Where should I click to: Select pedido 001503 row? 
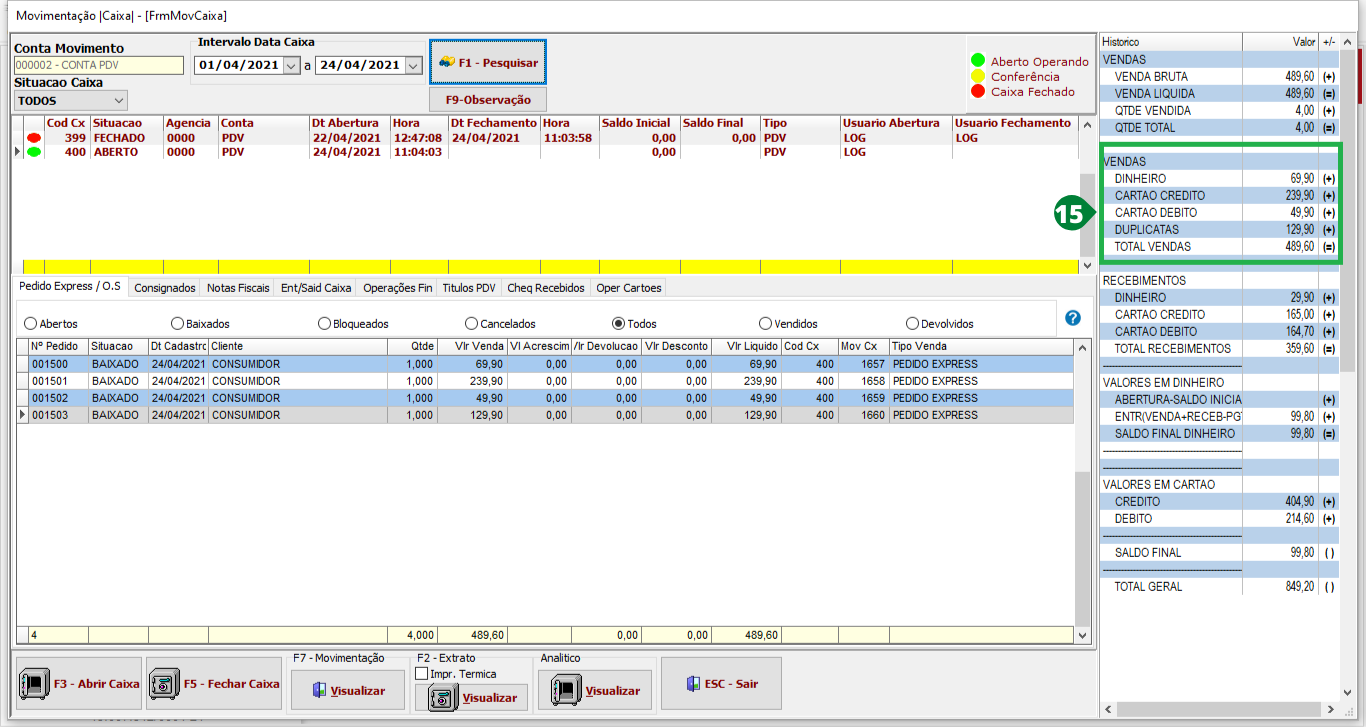546,415
